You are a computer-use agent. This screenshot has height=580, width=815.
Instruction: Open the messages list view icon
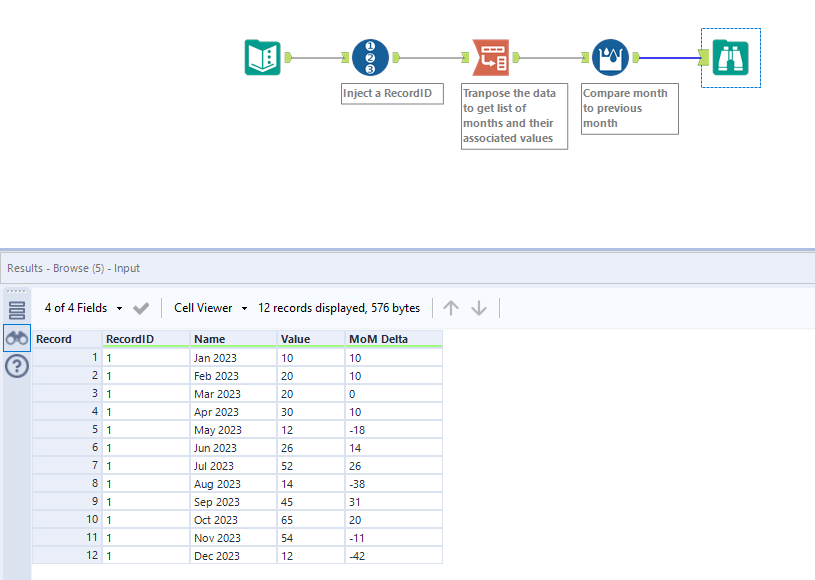point(16,310)
